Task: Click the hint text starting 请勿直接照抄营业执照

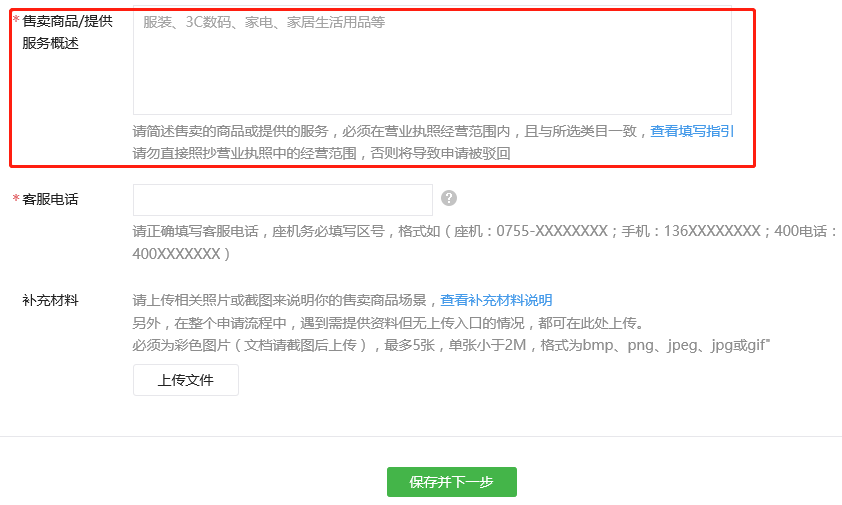Action: 321,154
